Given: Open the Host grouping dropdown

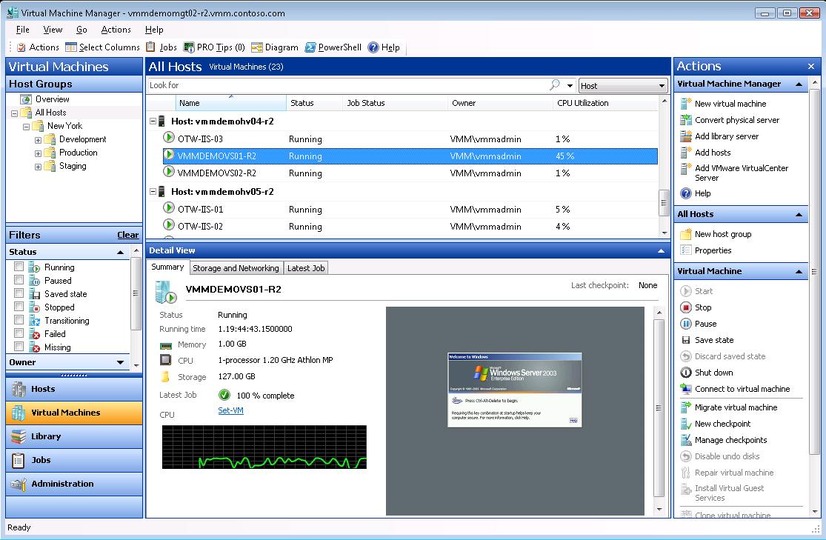Looking at the screenshot, I should click(623, 86).
